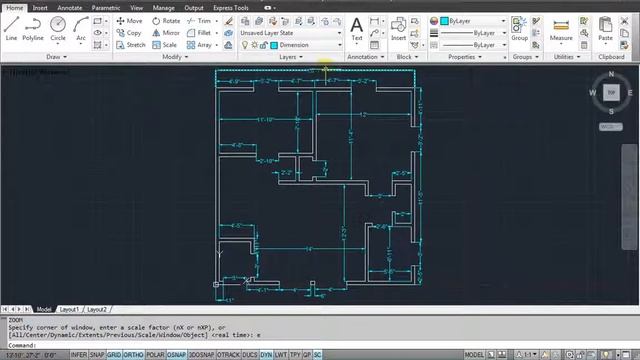
Task: Click the Array tool
Action: click(x=199, y=45)
